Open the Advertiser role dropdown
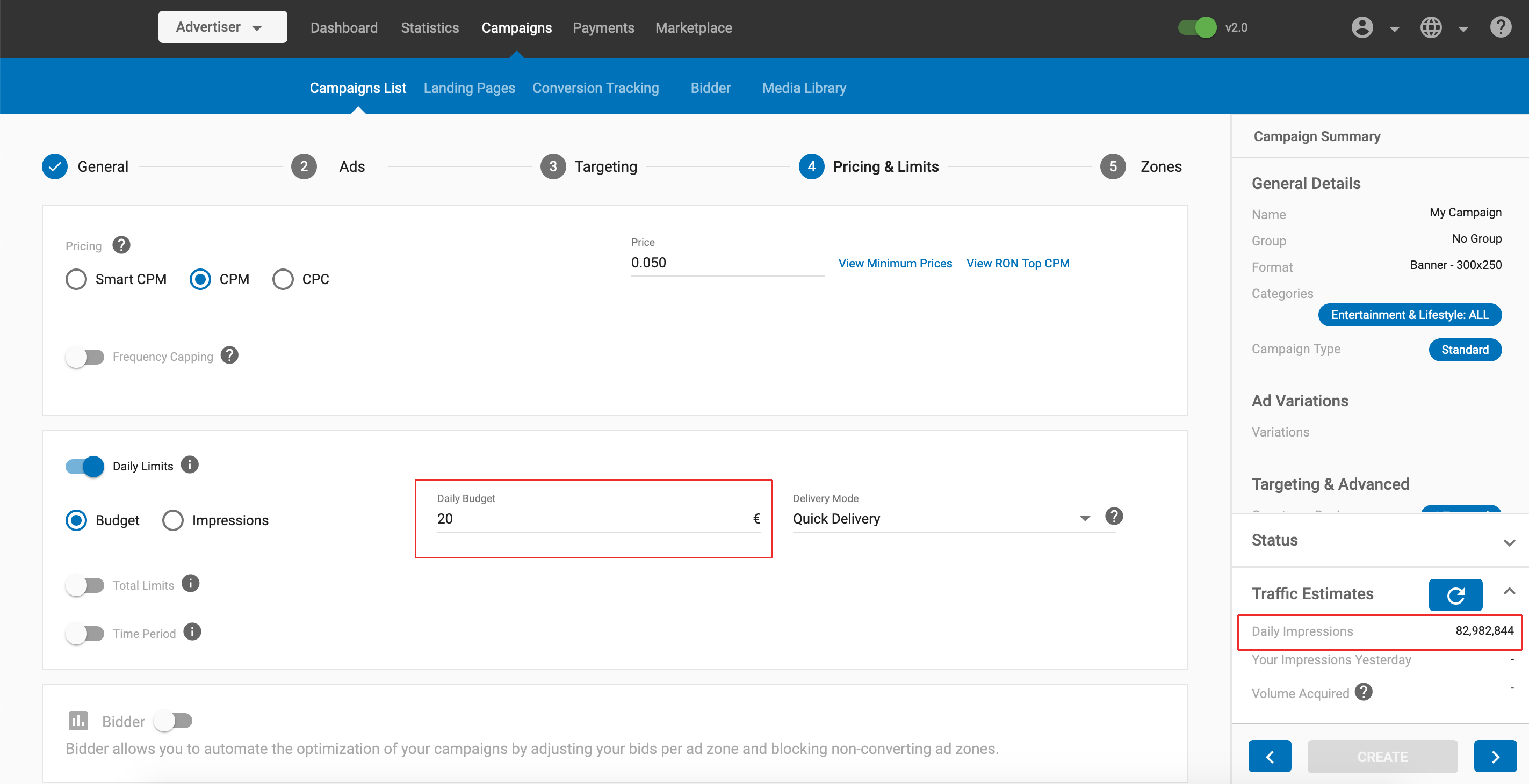1529x784 pixels. pyautogui.click(x=222, y=27)
